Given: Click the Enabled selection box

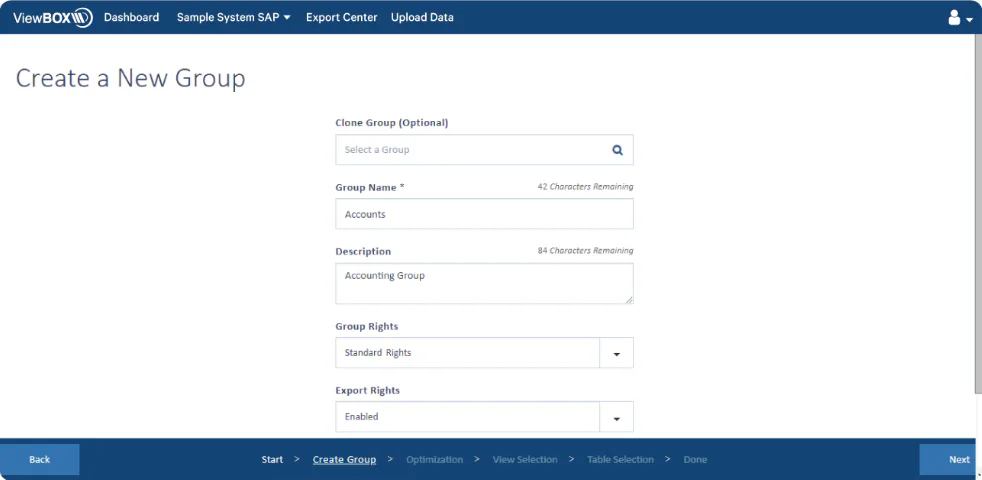Looking at the screenshot, I should click(x=467, y=417).
